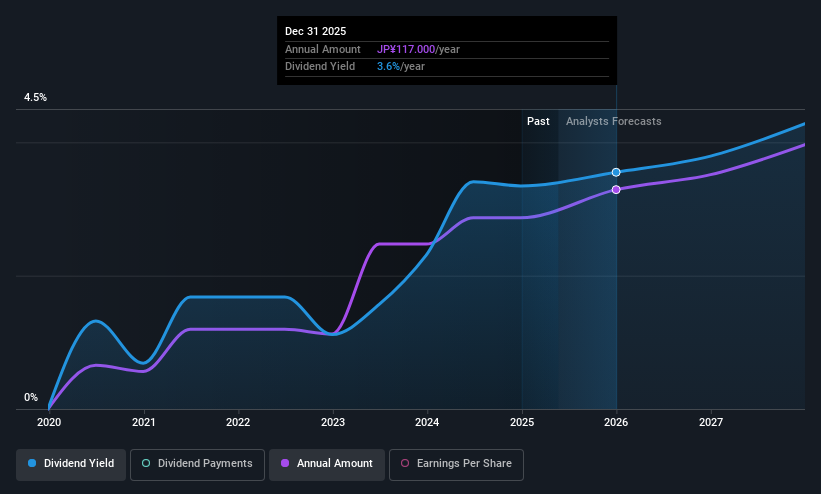Image resolution: width=821 pixels, height=494 pixels.
Task: Click the 2023 x-axis label
Action: 333,422
